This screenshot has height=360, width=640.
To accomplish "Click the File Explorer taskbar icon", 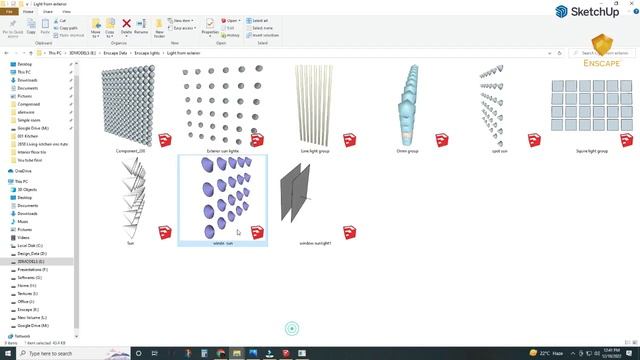I will point(237,353).
